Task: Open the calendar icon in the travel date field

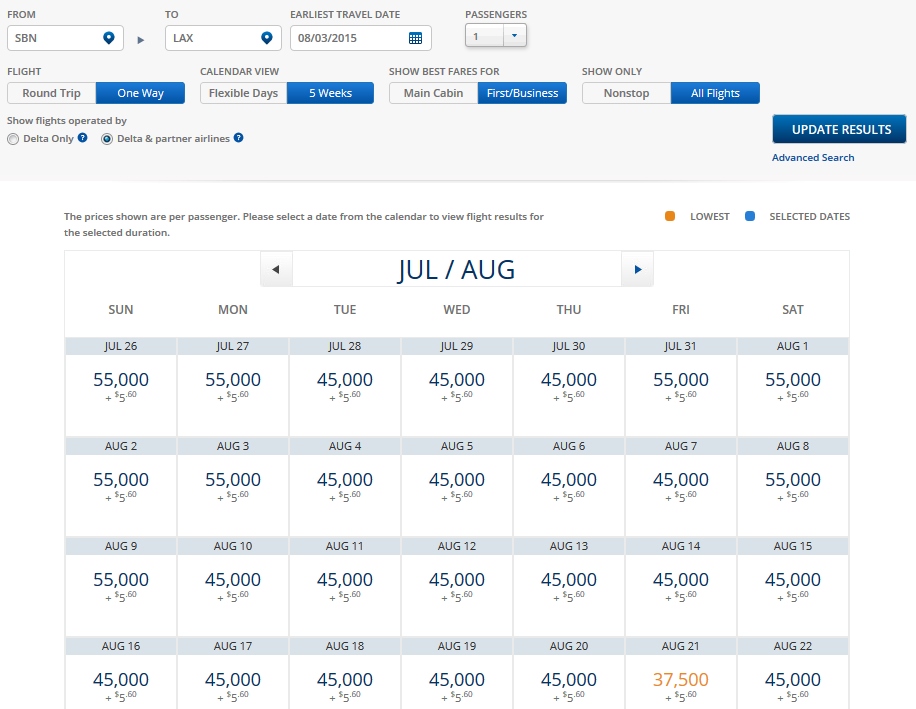Action: coord(416,38)
